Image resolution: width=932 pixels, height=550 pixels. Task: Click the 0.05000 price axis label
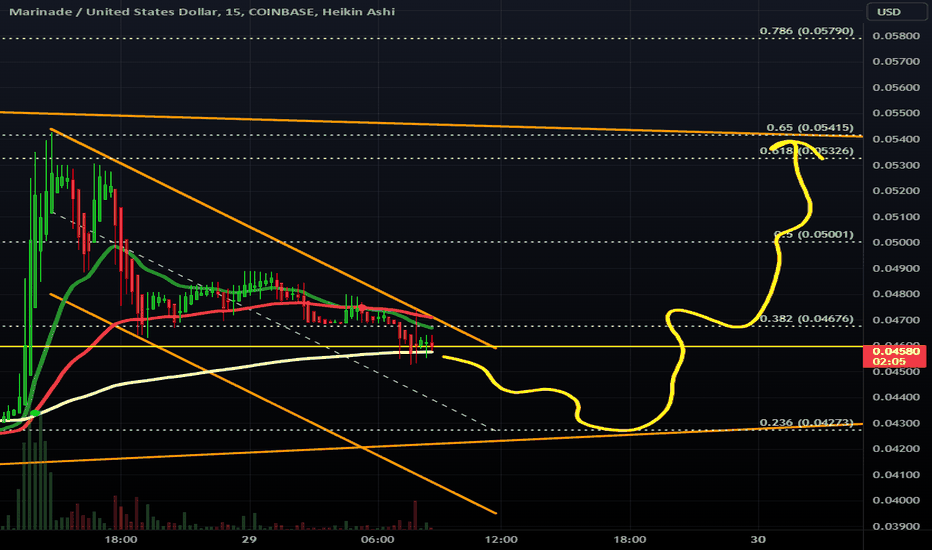(896, 242)
